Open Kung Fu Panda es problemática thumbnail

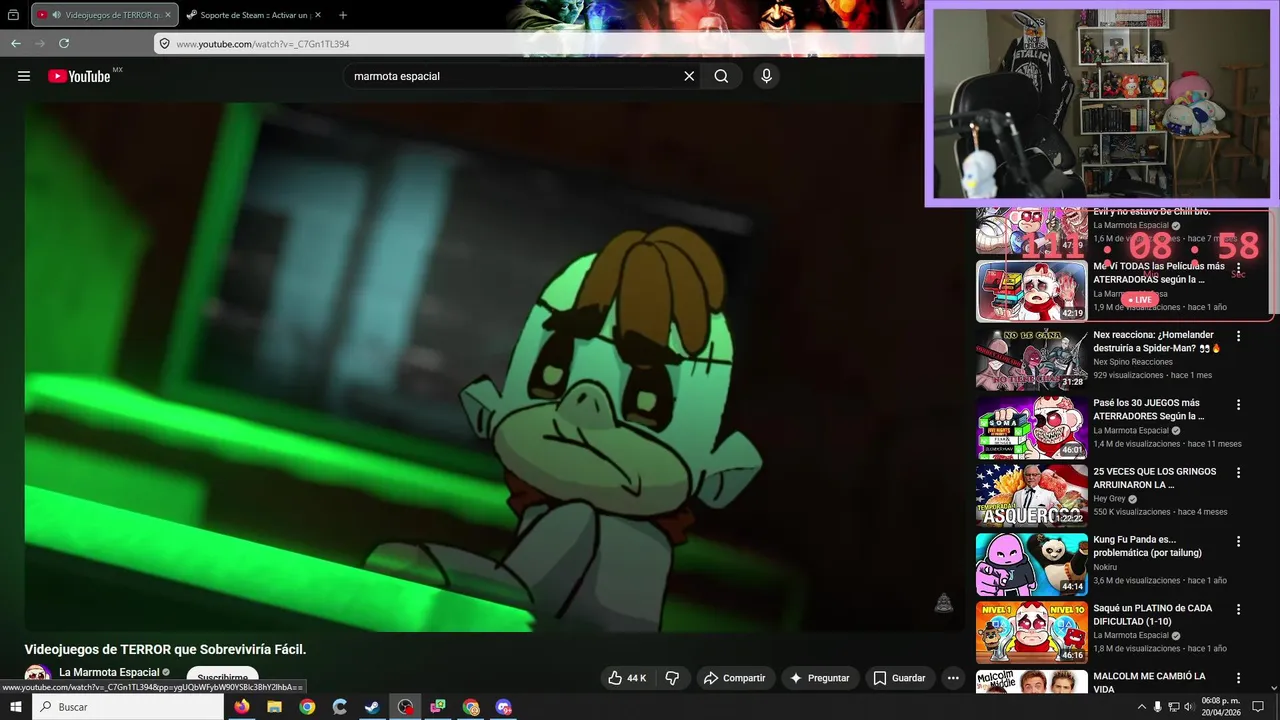click(x=1032, y=564)
